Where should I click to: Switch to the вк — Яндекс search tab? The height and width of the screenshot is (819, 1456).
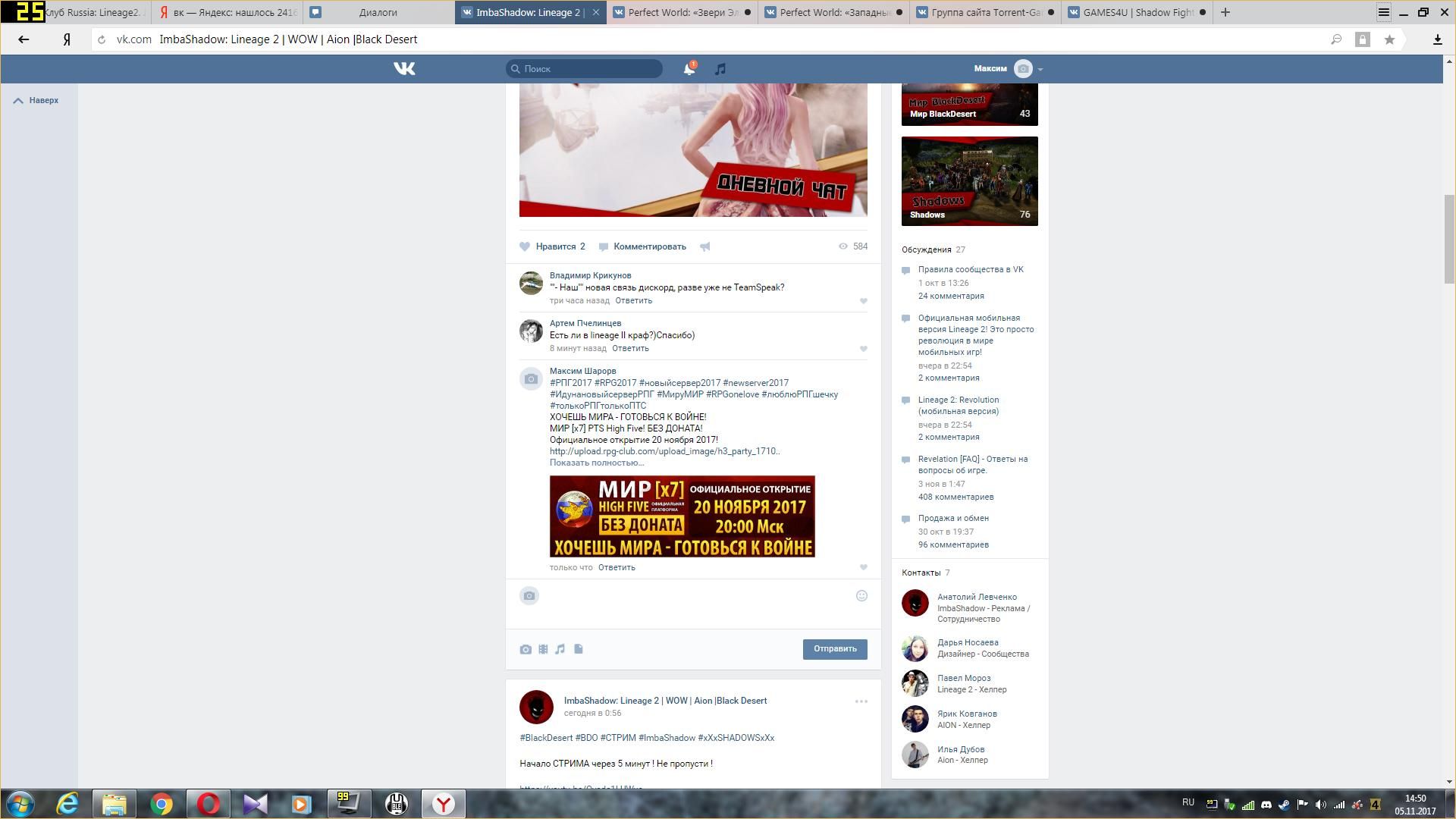(x=227, y=12)
